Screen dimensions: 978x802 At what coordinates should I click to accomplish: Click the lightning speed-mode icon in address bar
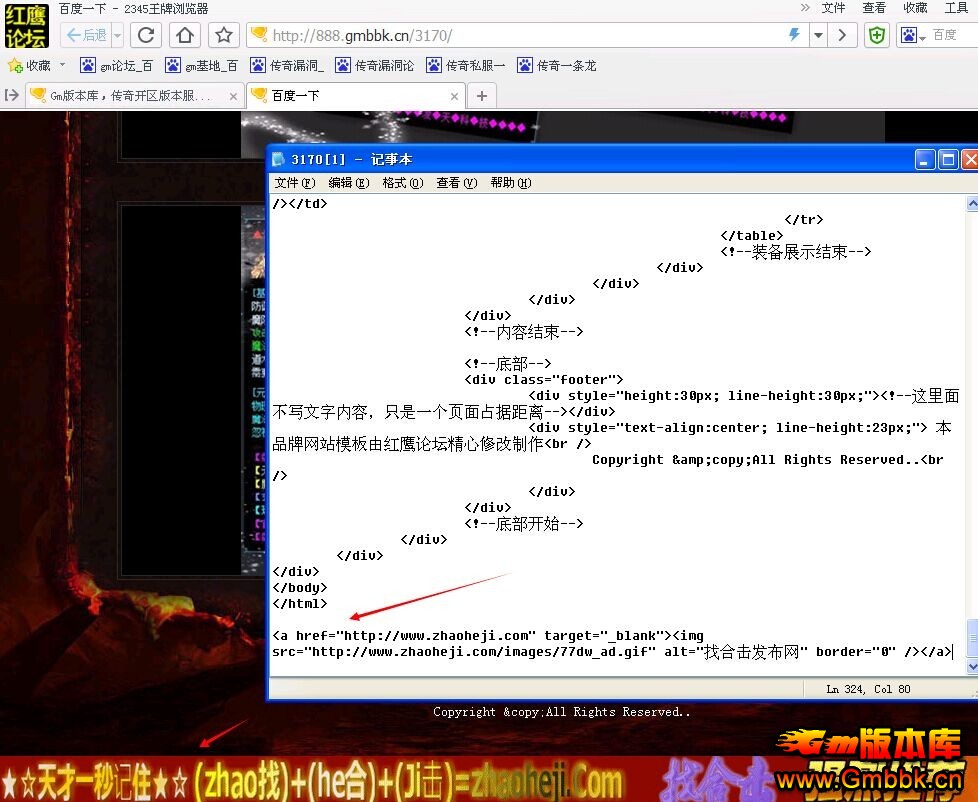[795, 35]
